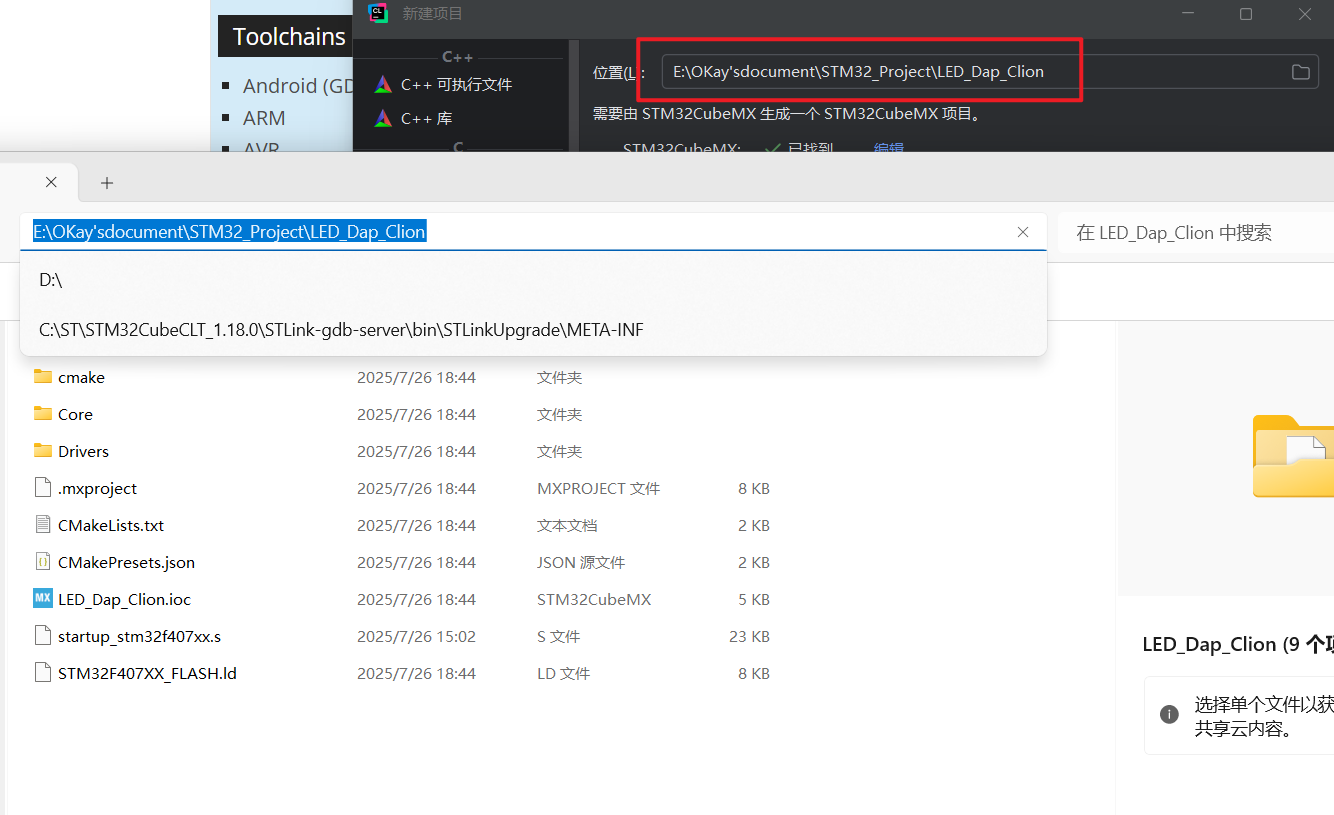This screenshot has width=1334, height=815.
Task: Click the MXPROJECT 文件 type cell
Action: [598, 488]
